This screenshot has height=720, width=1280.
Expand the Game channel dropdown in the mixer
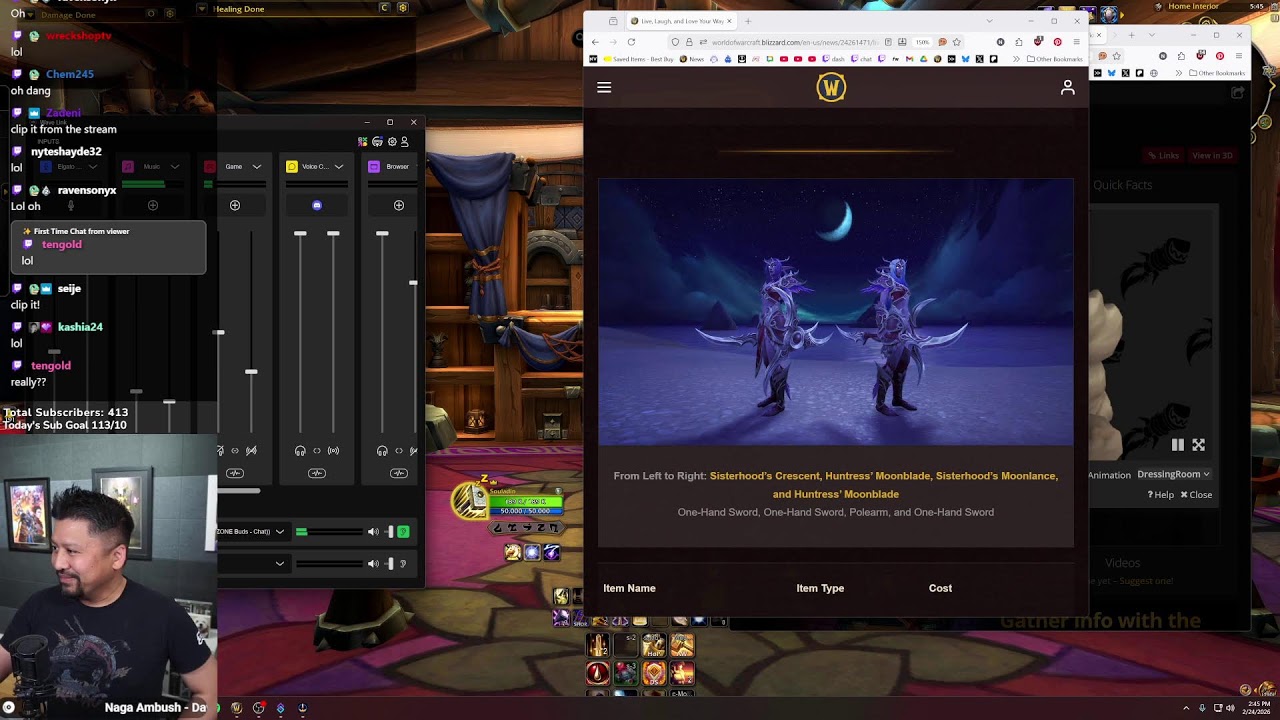click(x=257, y=167)
